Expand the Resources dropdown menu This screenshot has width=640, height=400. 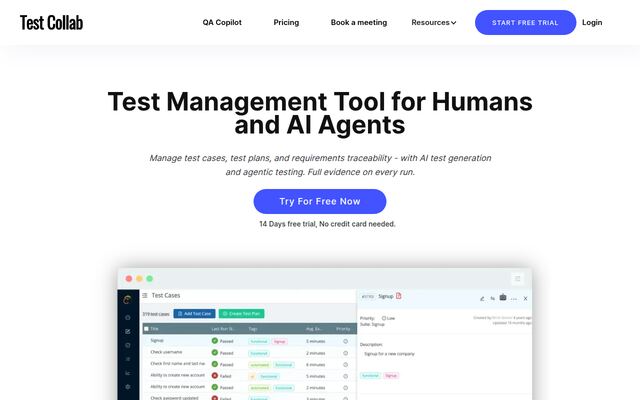[x=433, y=22]
